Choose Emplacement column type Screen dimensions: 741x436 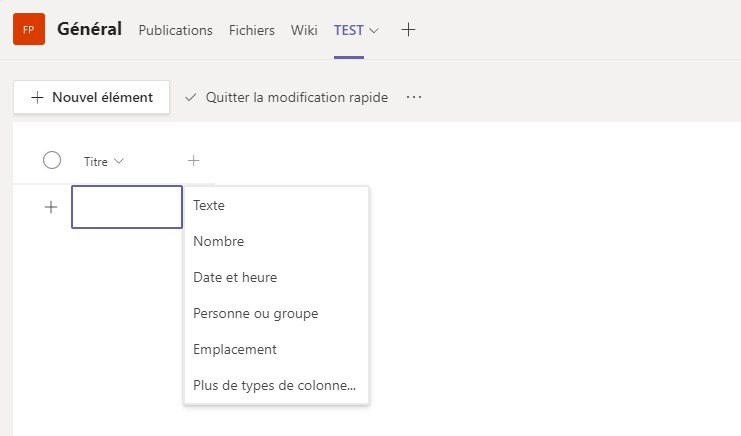[235, 349]
